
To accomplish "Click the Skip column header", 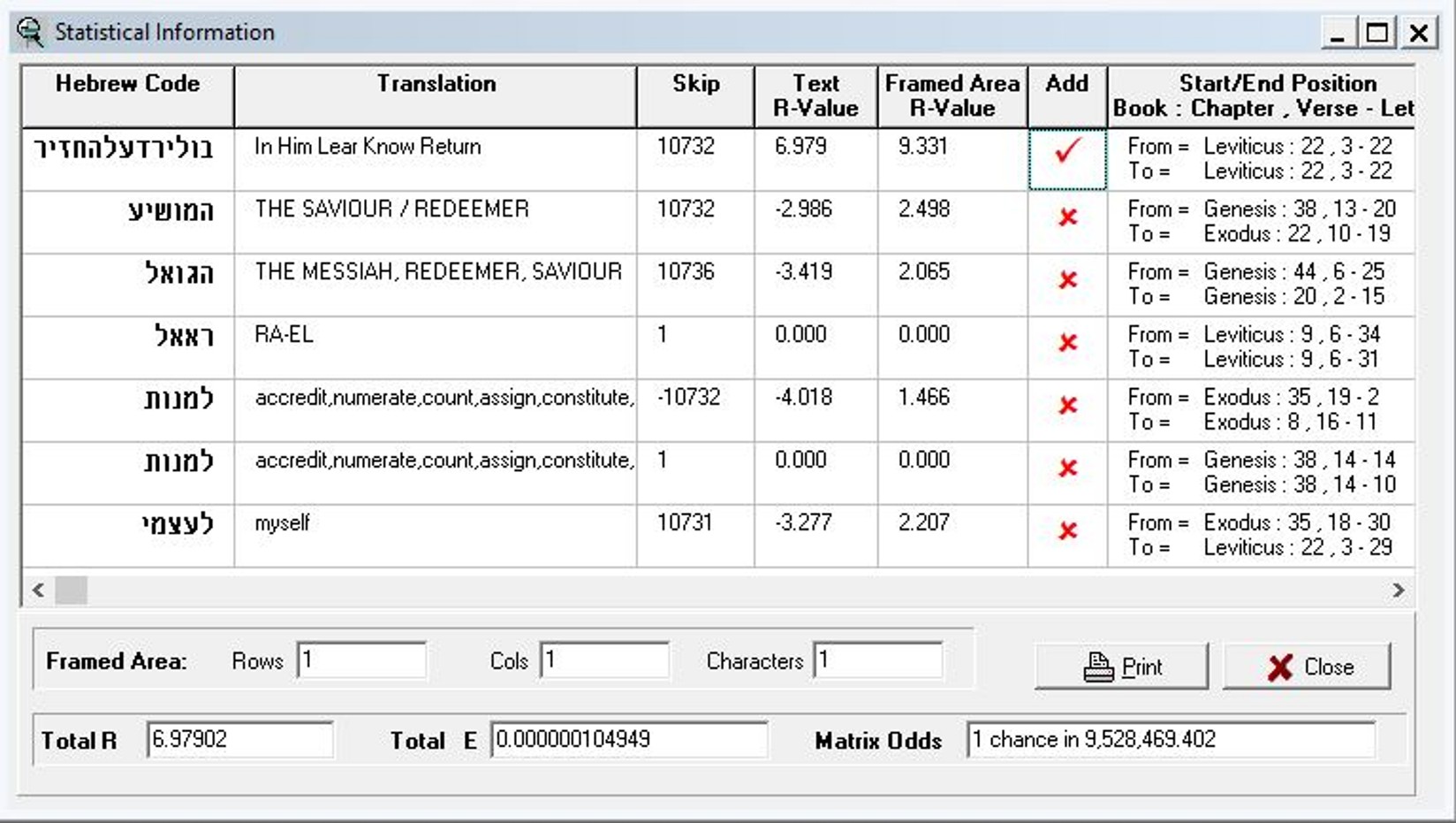I will pyautogui.click(x=695, y=96).
